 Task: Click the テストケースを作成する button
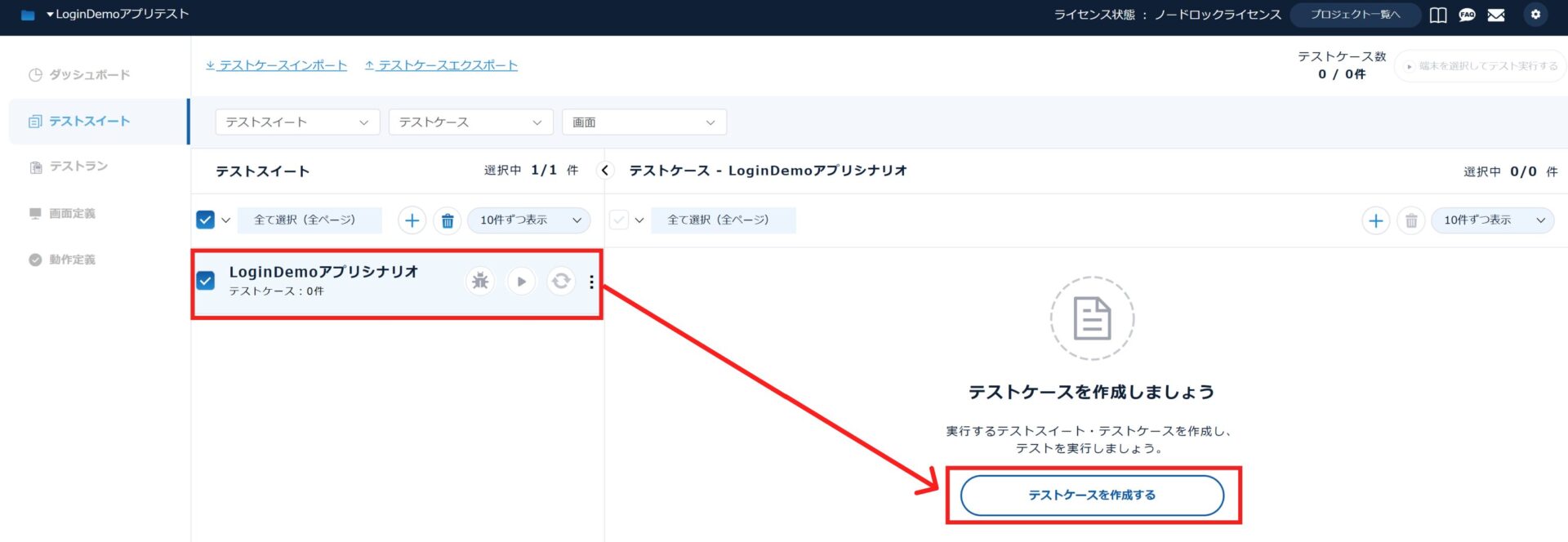[1092, 495]
